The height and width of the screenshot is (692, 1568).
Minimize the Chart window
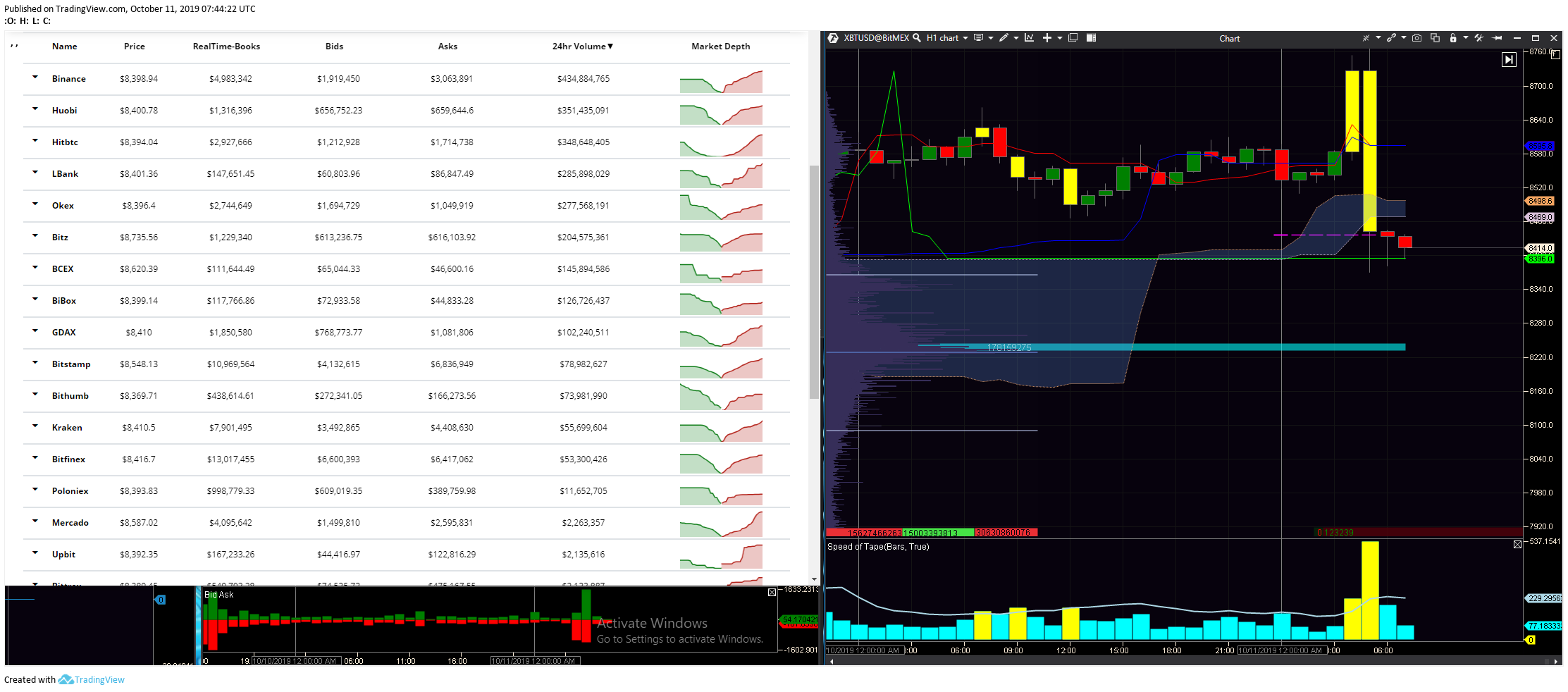1517,38
